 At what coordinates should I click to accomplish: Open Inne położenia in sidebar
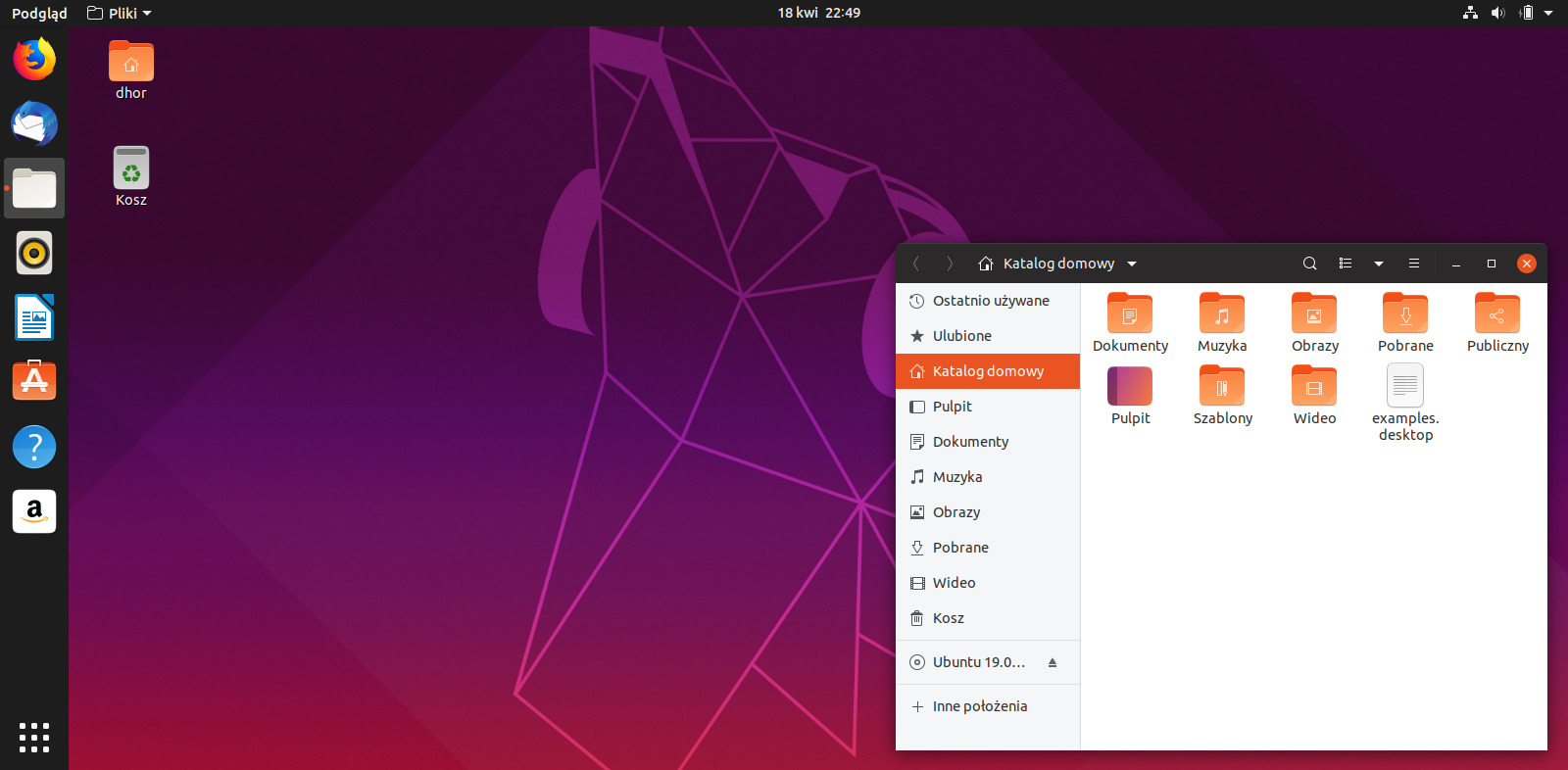point(988,706)
